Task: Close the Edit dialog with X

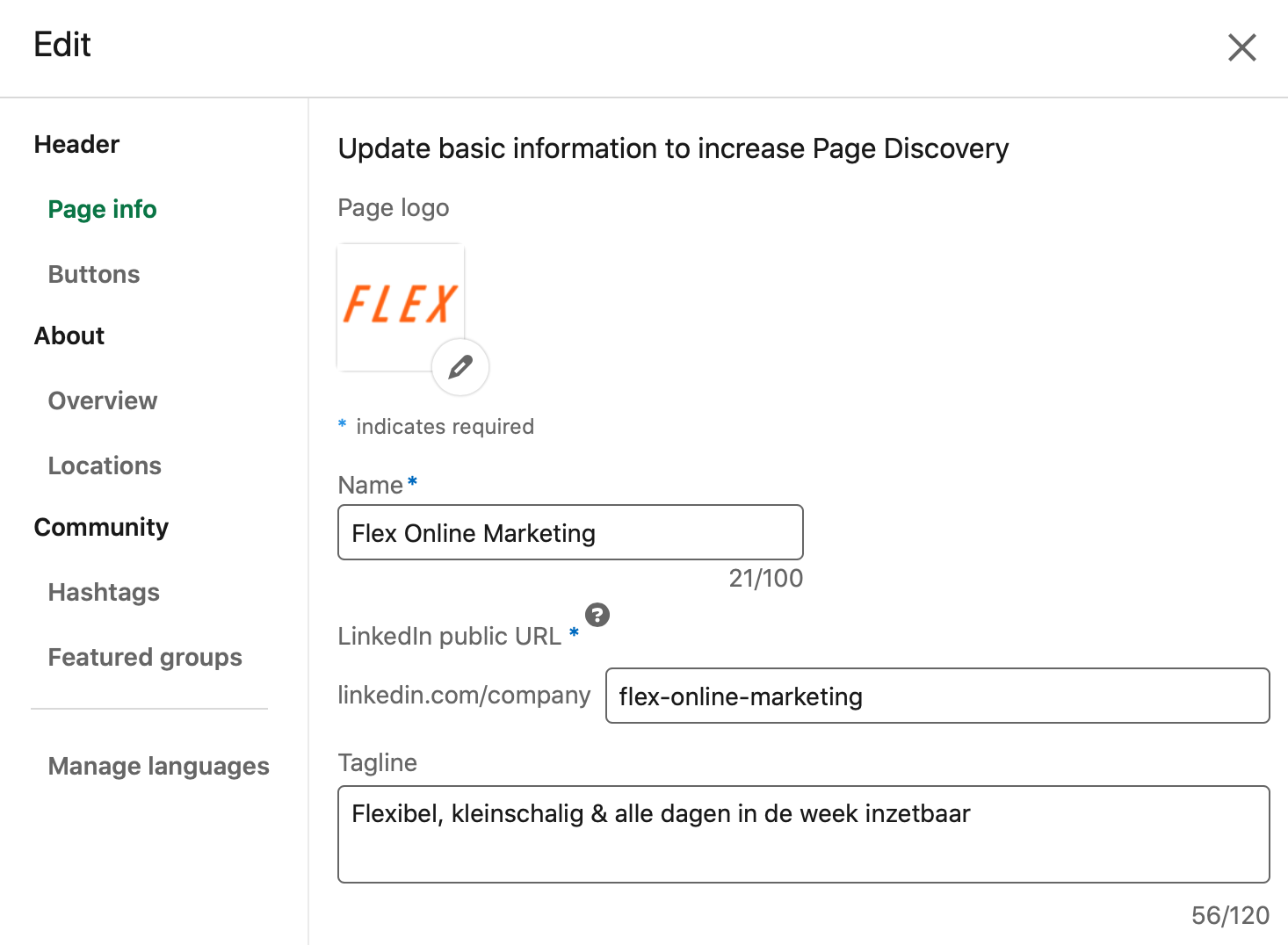Action: click(x=1241, y=47)
